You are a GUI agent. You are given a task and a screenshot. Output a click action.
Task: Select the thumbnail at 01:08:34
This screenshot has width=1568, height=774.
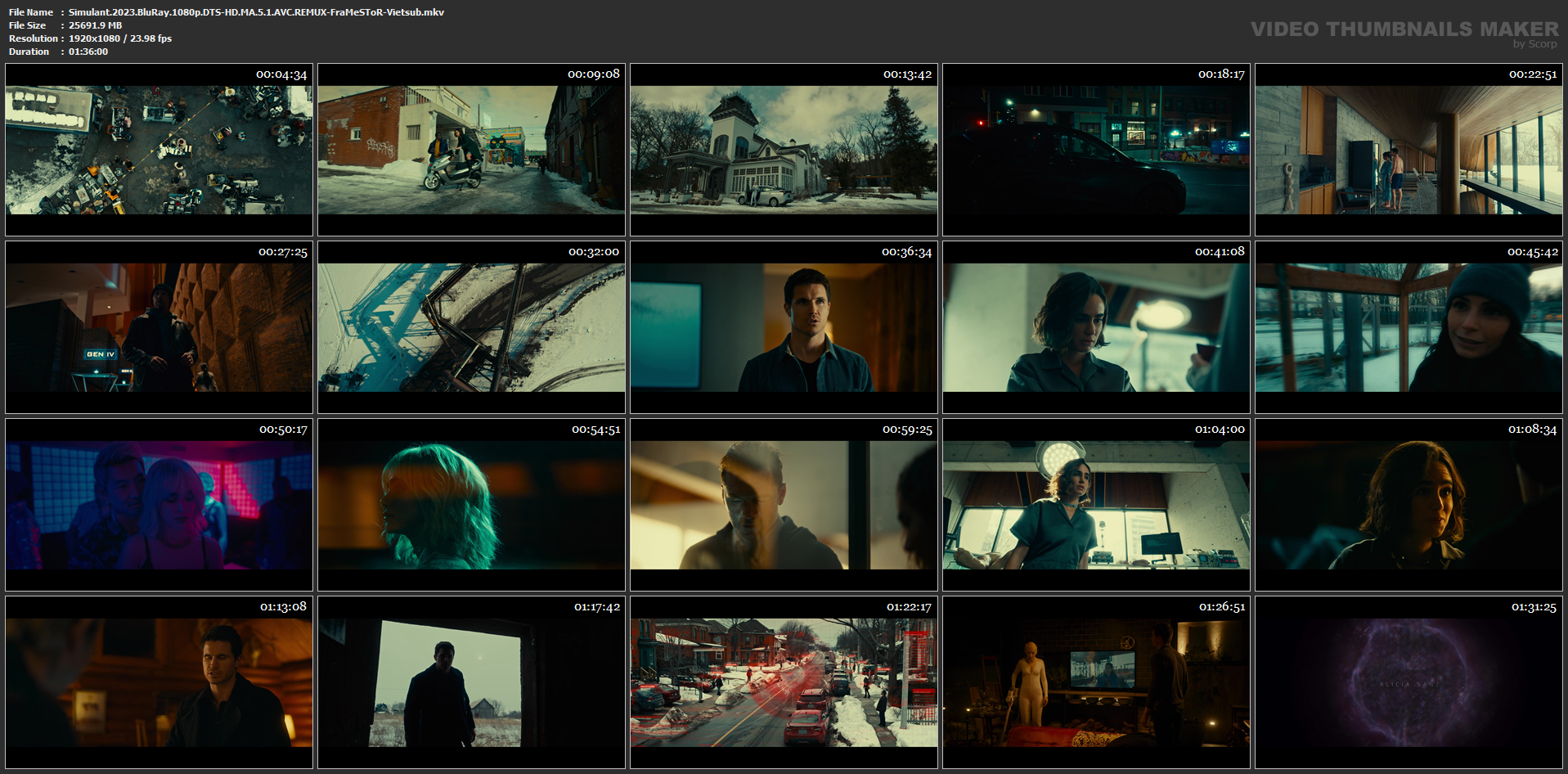click(1409, 505)
